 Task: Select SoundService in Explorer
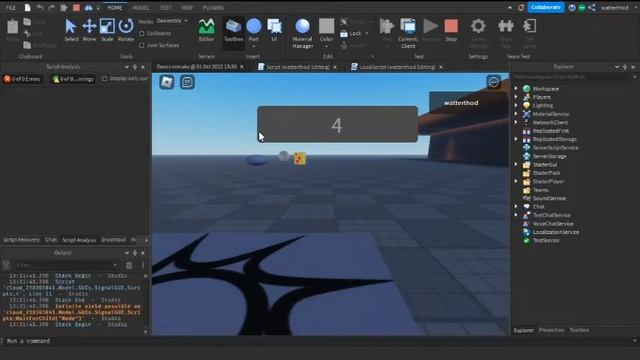click(x=549, y=198)
